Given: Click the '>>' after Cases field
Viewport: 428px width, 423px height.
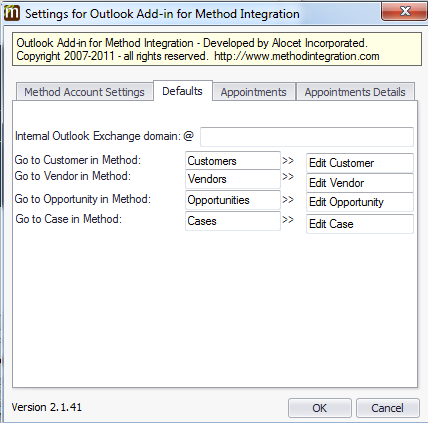Looking at the screenshot, I should click(288, 220).
